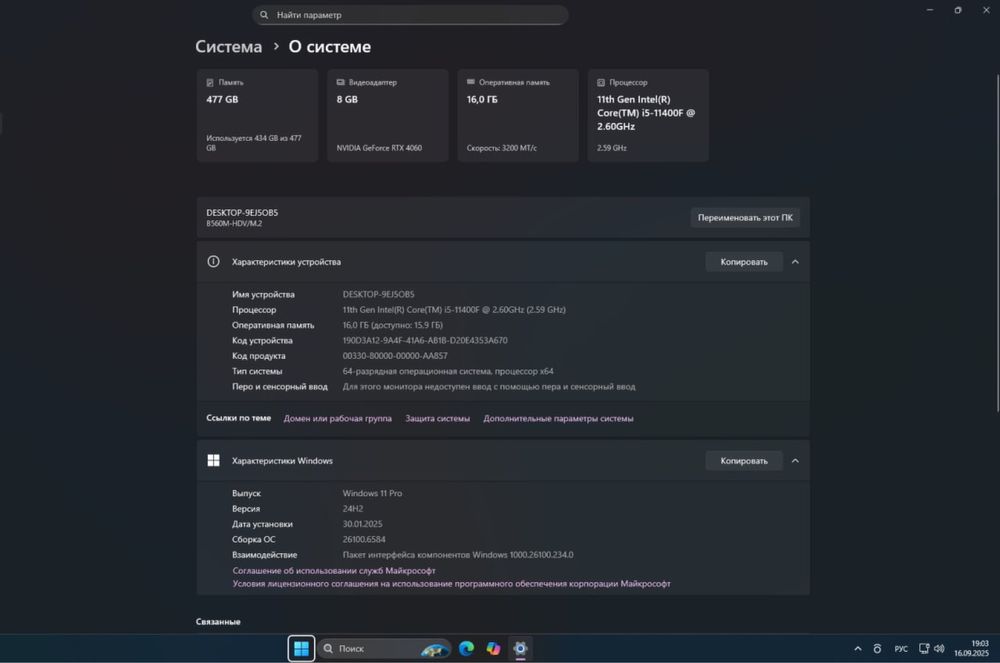Collapse the Характеристики устройства section
1000x663 pixels.
point(795,261)
